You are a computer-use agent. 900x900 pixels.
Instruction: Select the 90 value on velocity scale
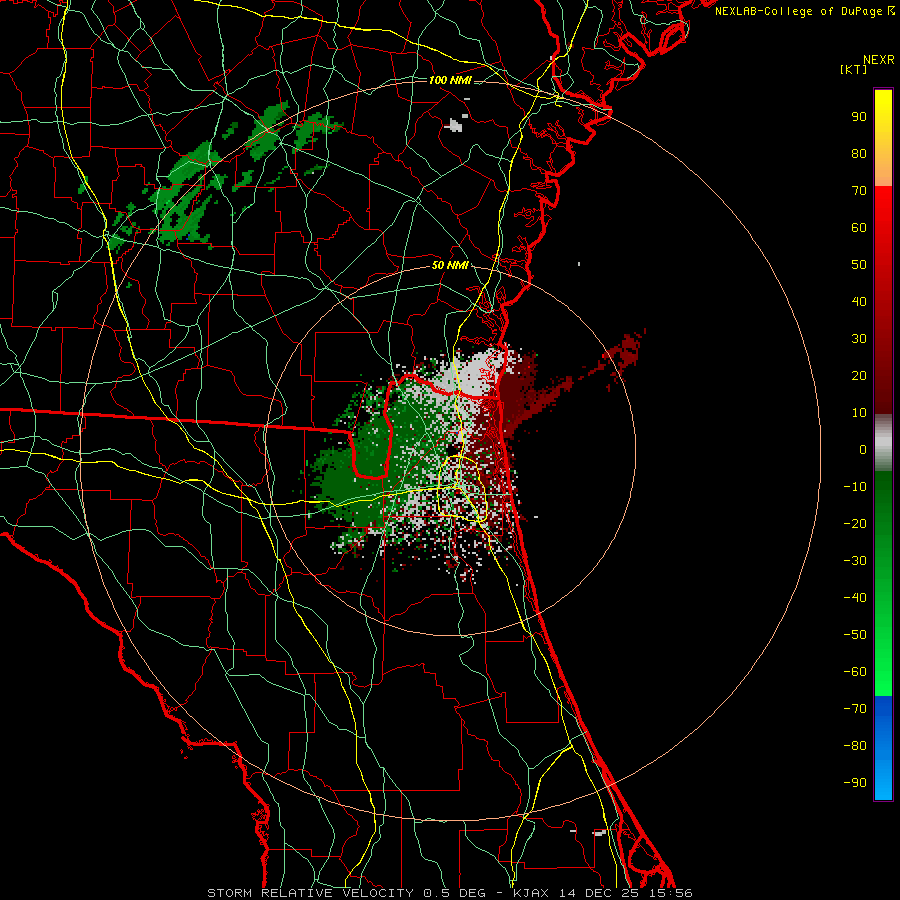859,117
